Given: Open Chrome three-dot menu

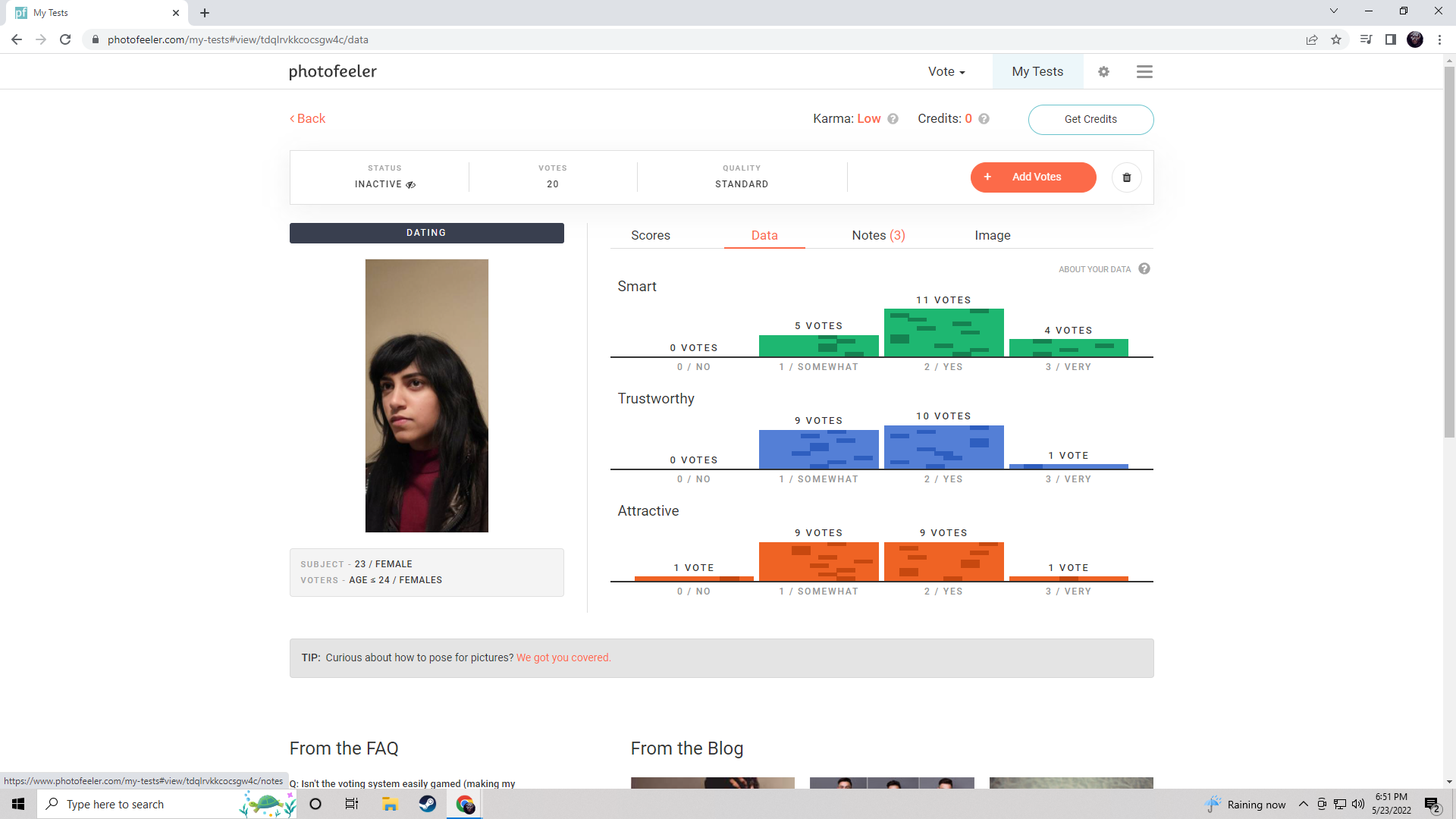Looking at the screenshot, I should [x=1439, y=39].
